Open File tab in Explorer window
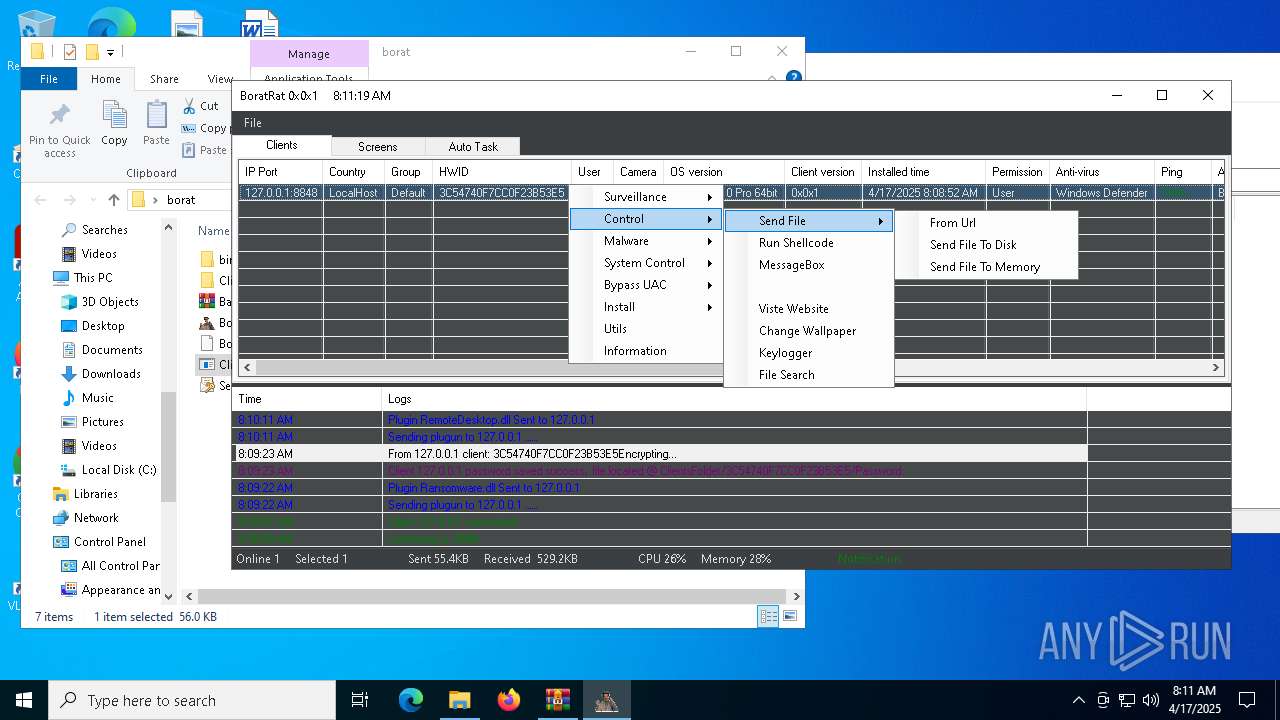Screen dimensions: 1280x720 coord(49,79)
